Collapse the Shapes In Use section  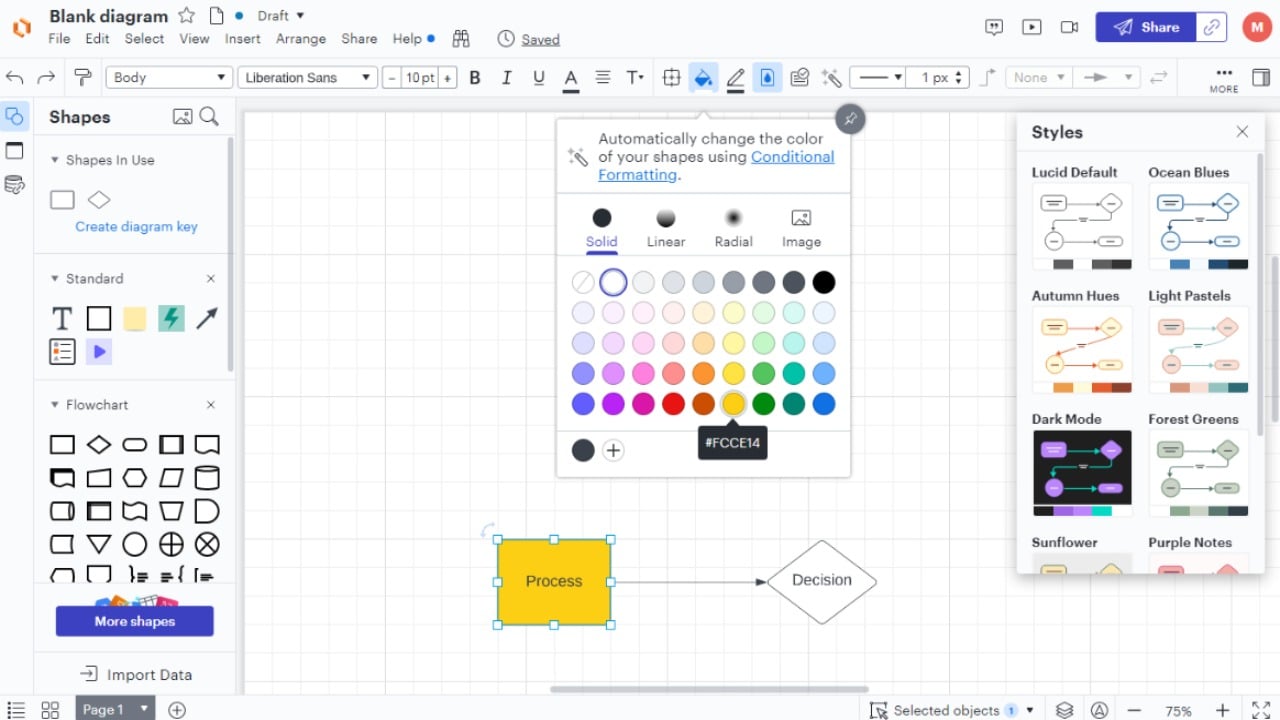pos(55,160)
